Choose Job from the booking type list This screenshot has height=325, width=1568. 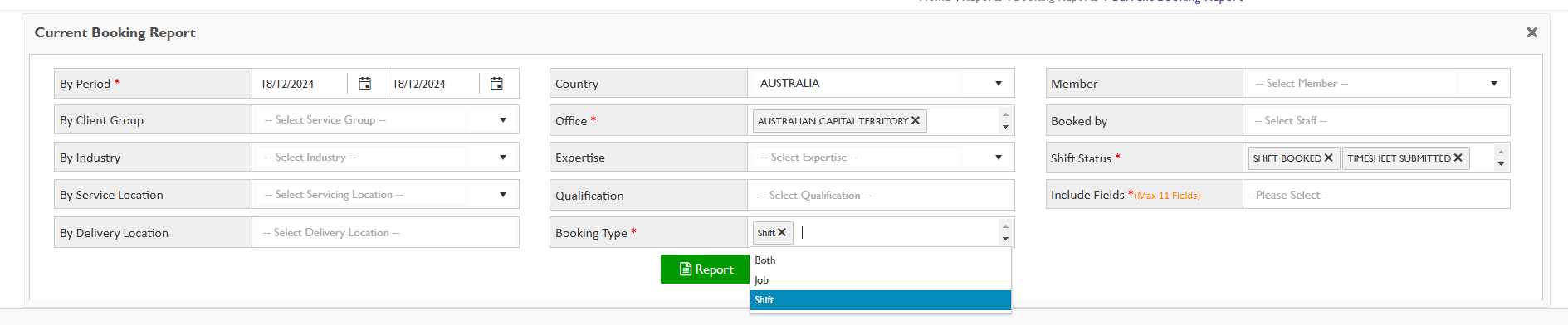[881, 280]
